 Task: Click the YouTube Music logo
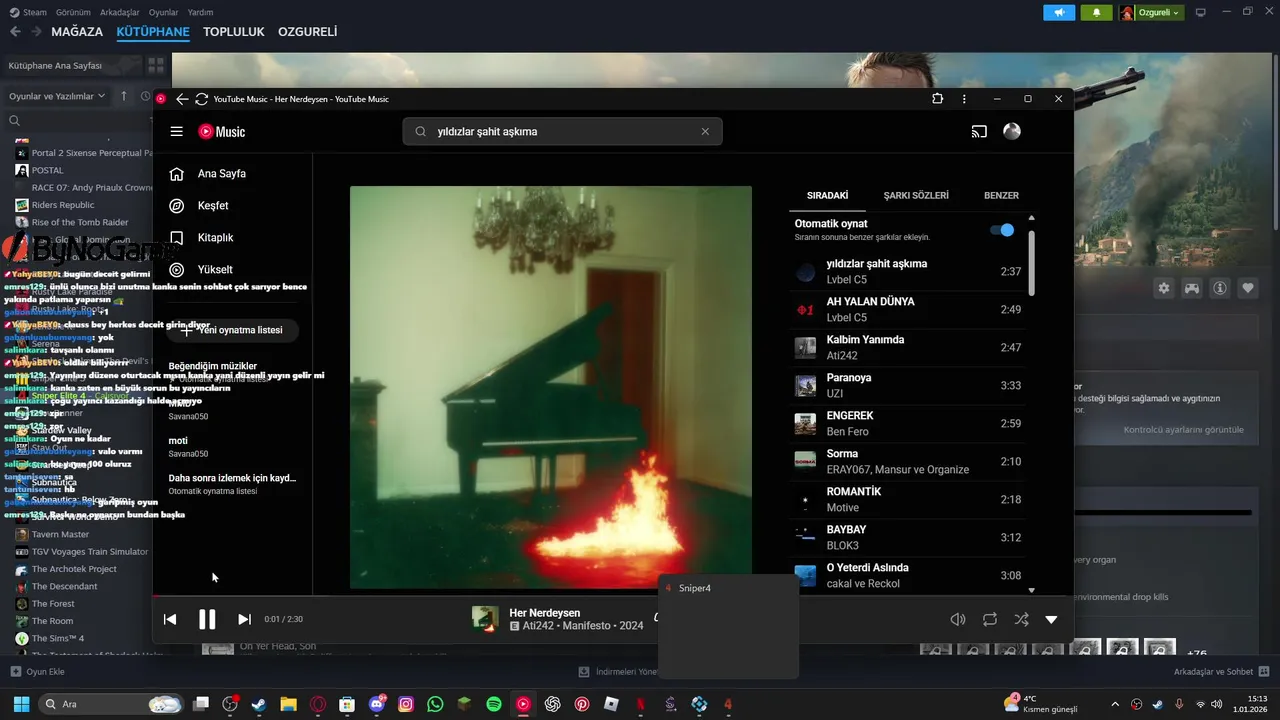[221, 131]
